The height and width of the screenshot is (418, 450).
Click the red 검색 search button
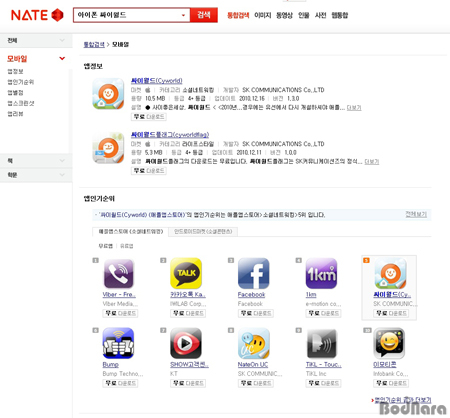[204, 15]
